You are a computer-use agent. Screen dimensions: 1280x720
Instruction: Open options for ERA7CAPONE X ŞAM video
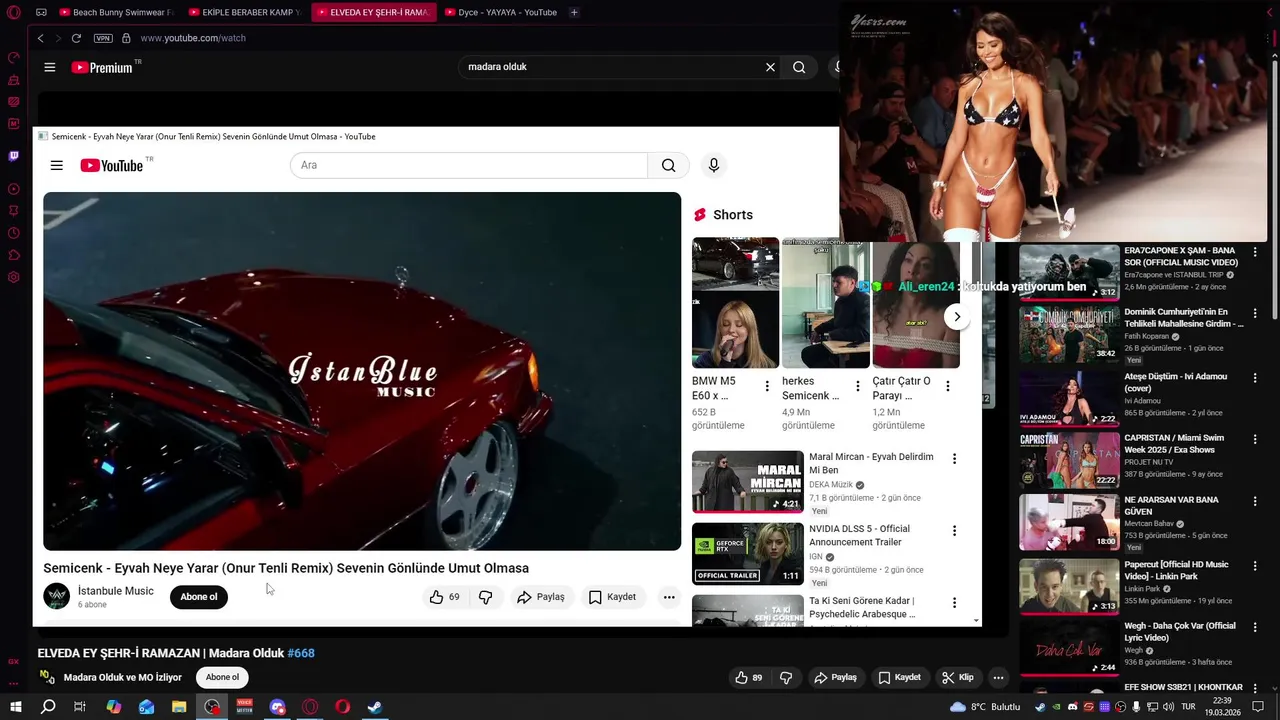[1255, 252]
